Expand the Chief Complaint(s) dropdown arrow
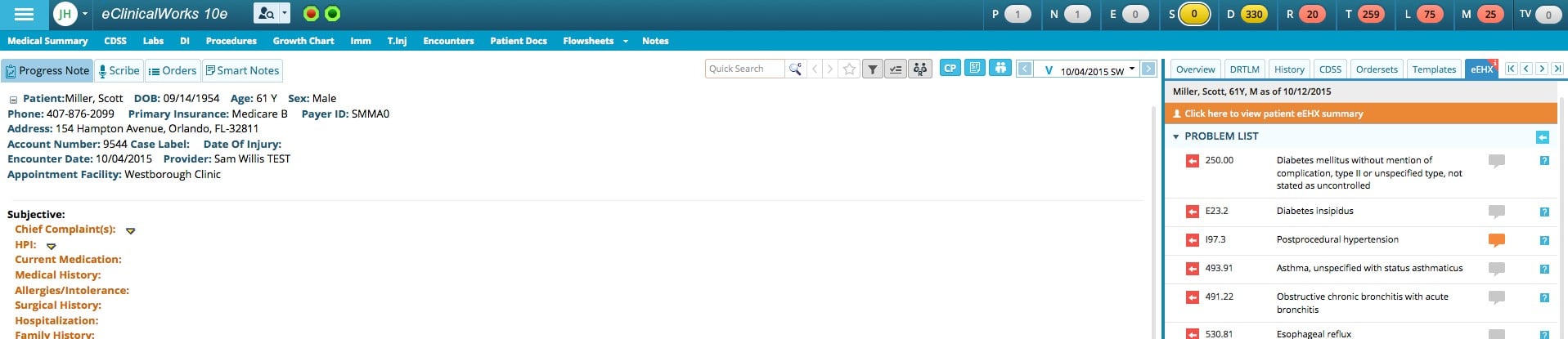The height and width of the screenshot is (339, 1568). click(x=130, y=231)
